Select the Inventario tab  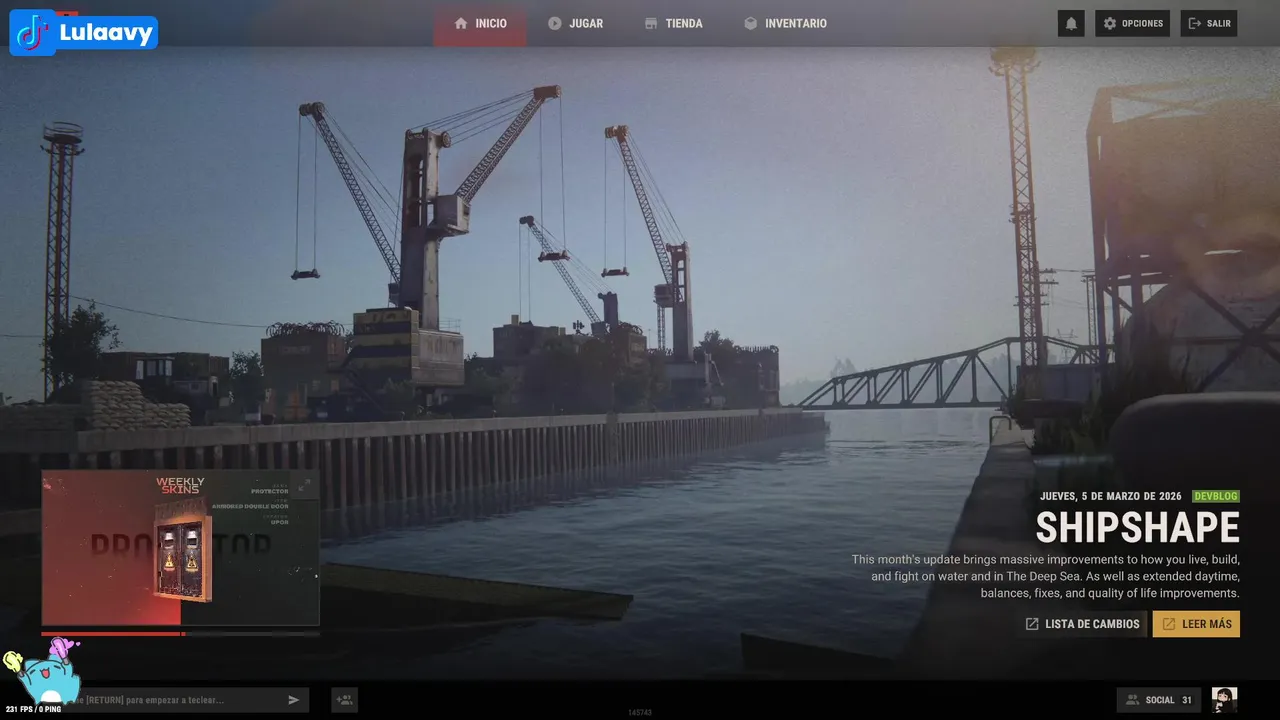(x=785, y=23)
